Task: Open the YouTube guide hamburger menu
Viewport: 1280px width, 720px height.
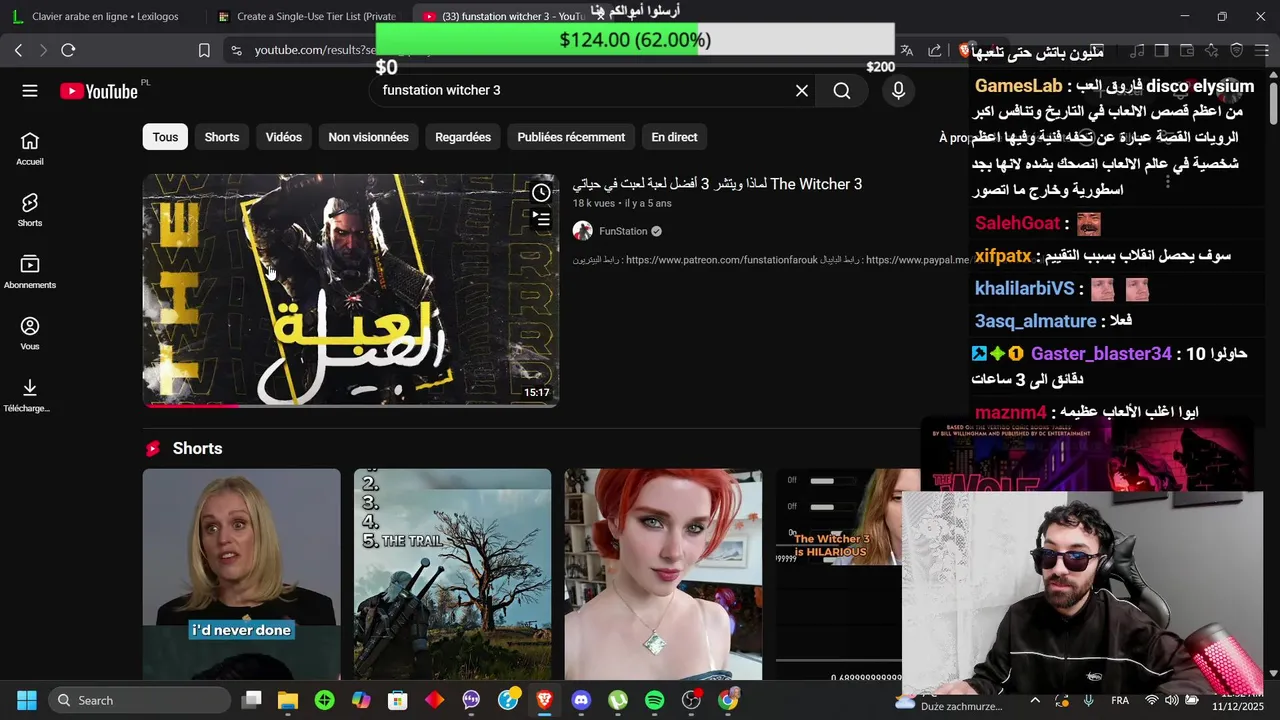Action: tap(30, 91)
